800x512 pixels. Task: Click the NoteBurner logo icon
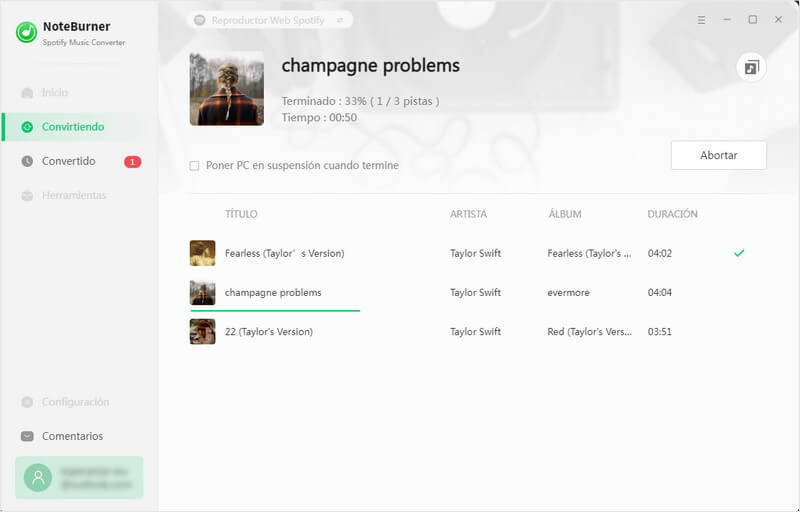(26, 32)
